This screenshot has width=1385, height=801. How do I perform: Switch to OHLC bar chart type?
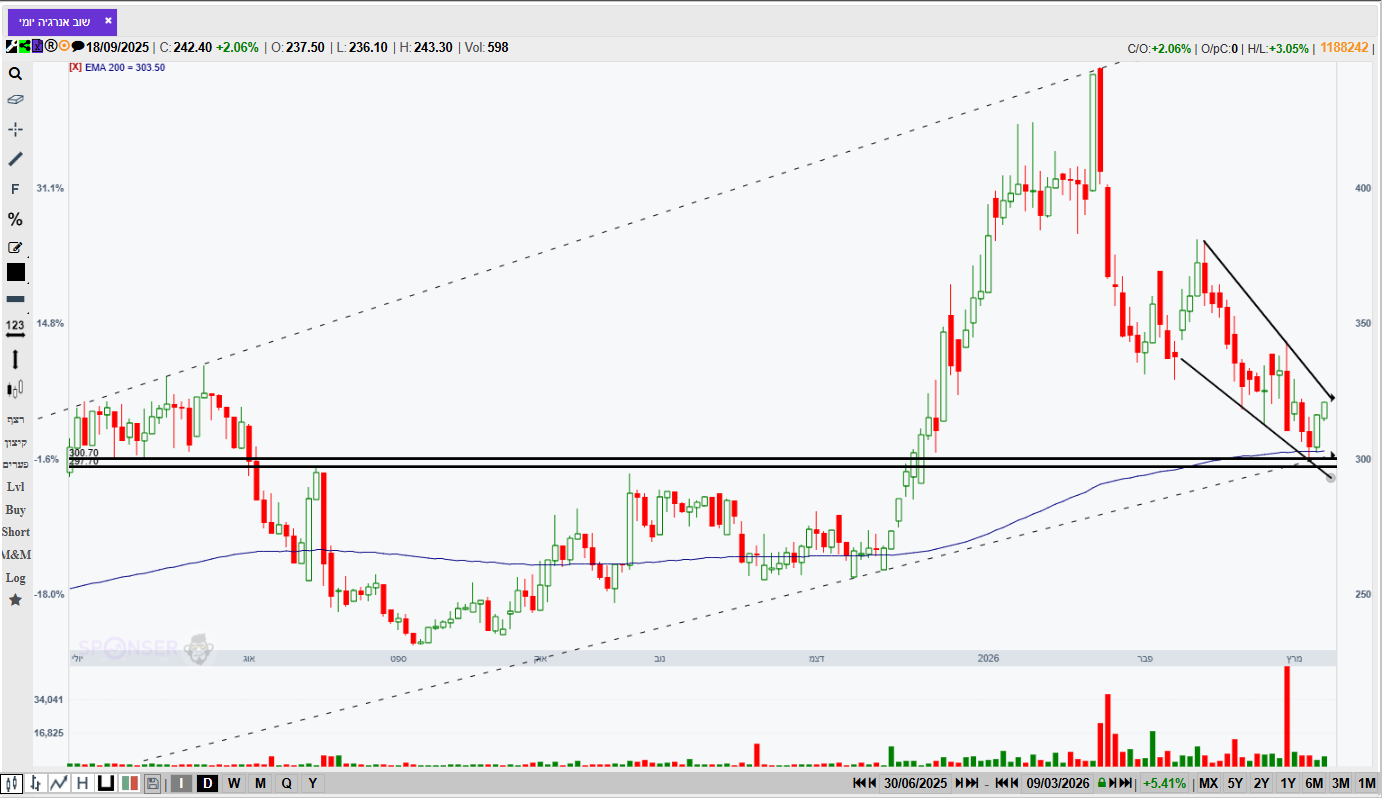[x=36, y=783]
